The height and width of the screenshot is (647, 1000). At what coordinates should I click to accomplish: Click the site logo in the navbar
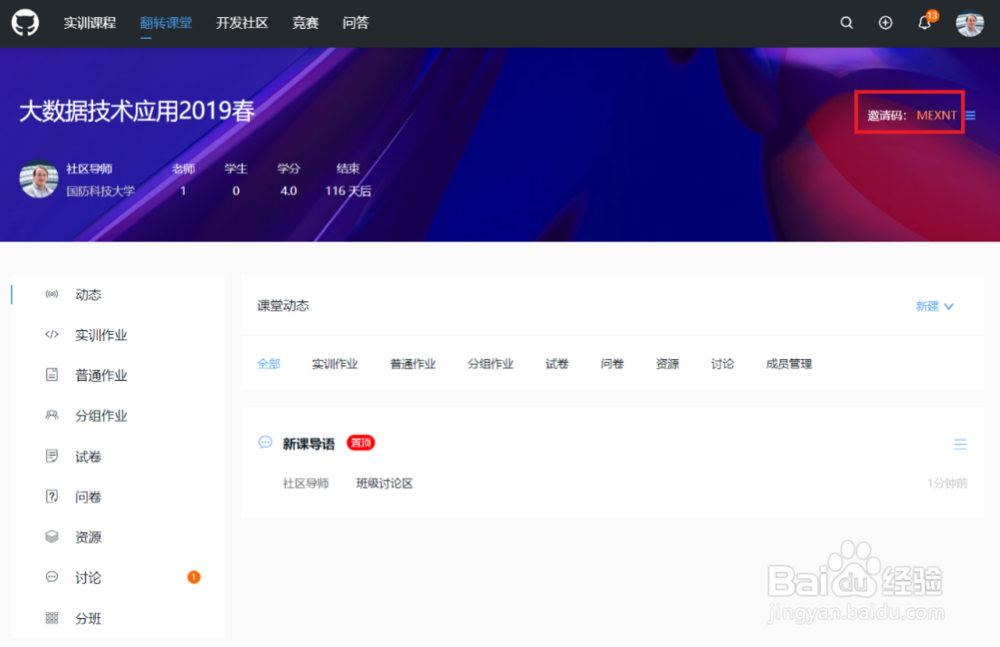click(25, 23)
